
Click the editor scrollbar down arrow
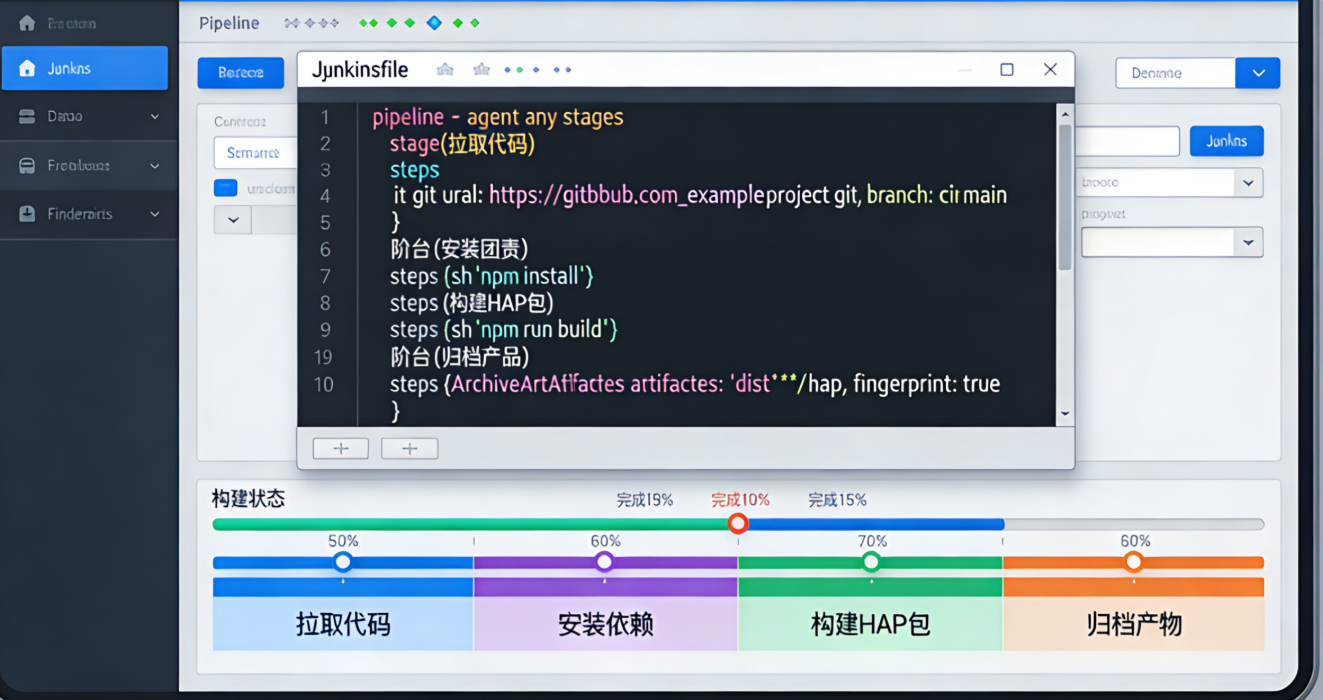click(x=1065, y=414)
